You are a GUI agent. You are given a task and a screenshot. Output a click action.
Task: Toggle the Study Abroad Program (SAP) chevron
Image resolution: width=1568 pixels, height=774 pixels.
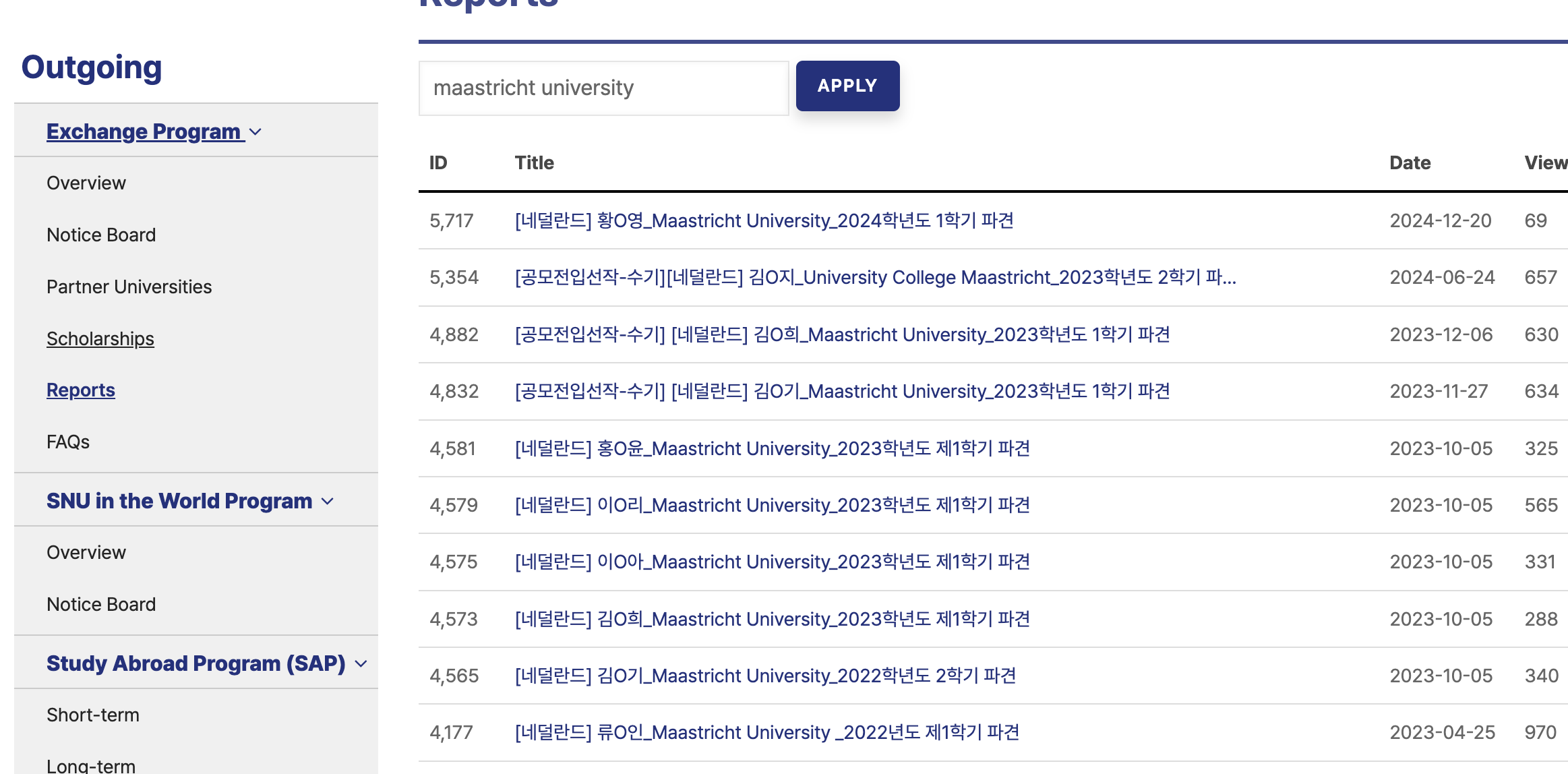(361, 664)
